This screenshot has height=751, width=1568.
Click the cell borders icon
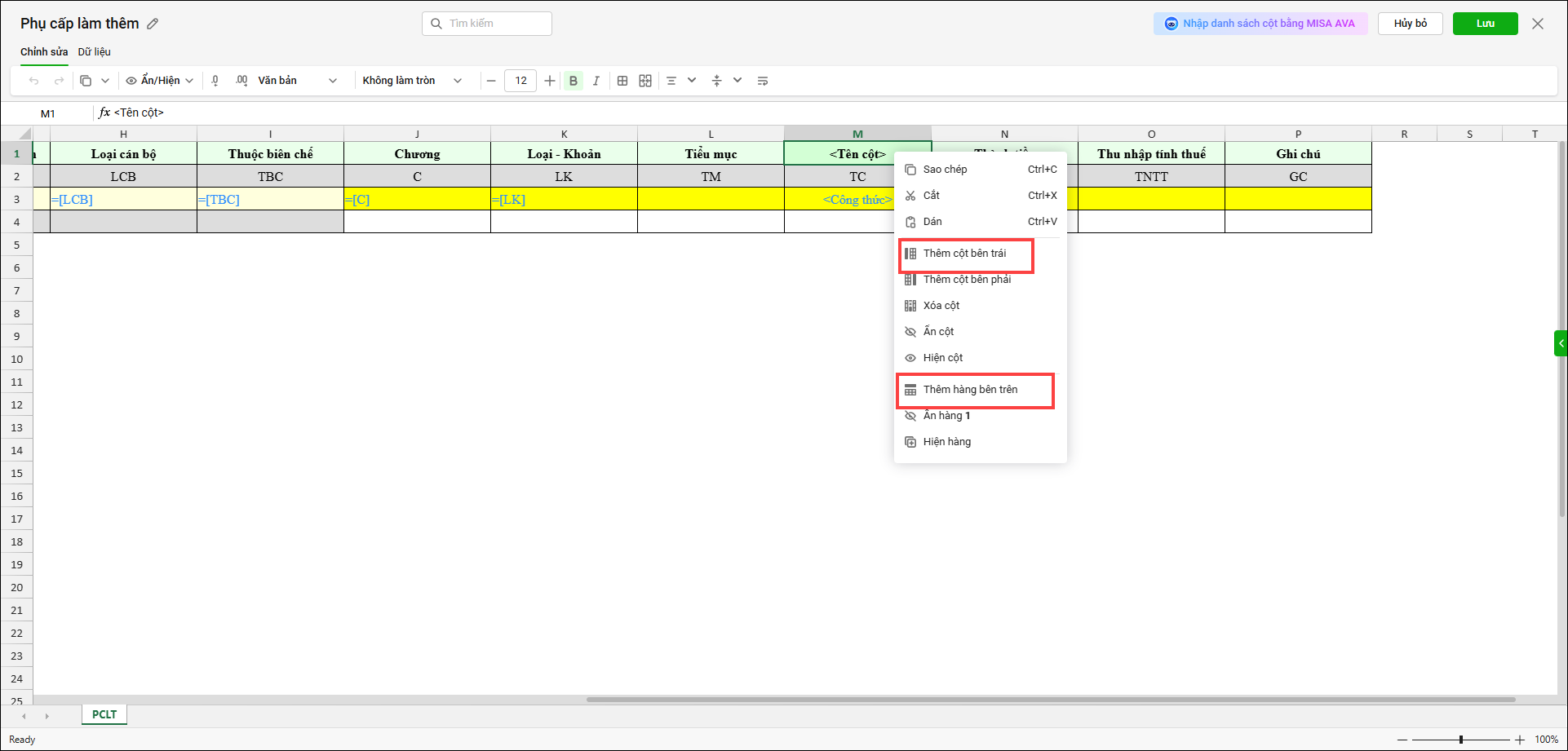click(622, 81)
